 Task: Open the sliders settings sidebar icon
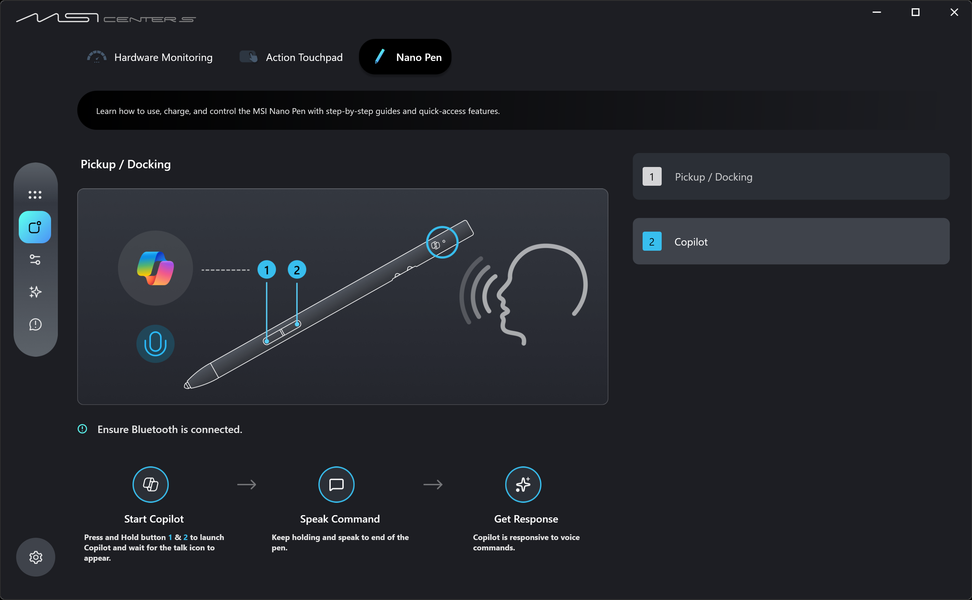click(35, 260)
